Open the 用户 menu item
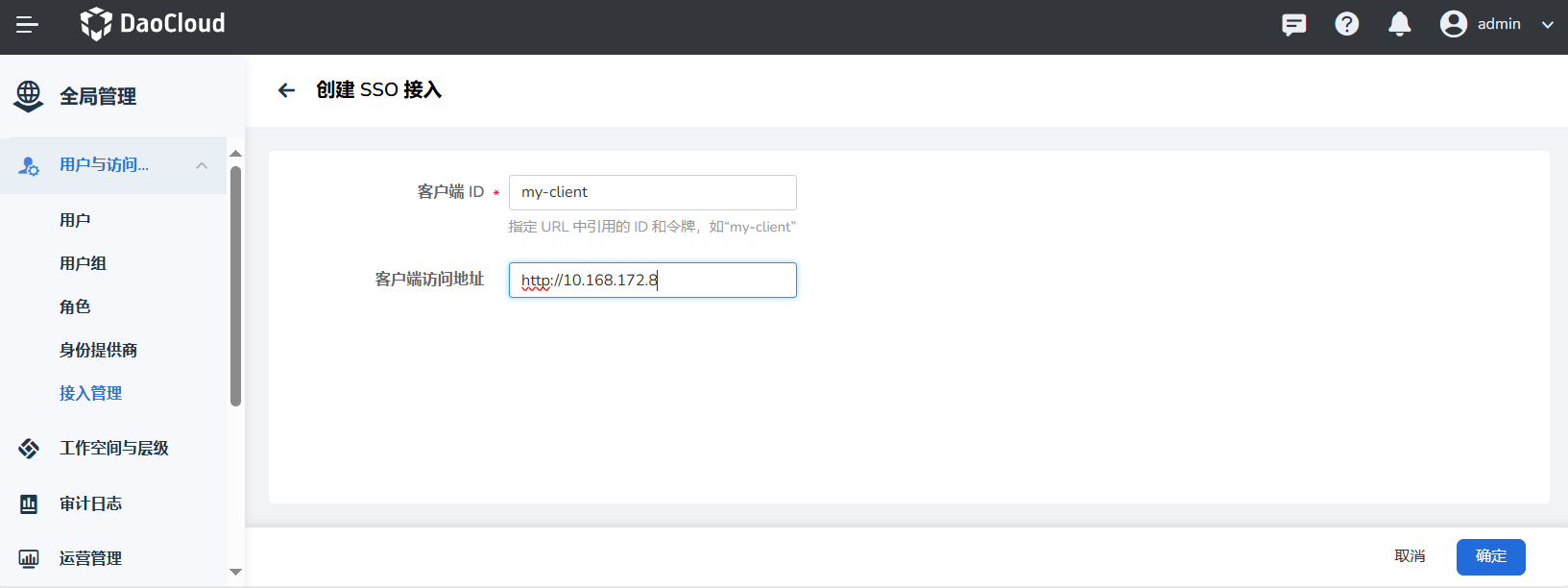Image resolution: width=1568 pixels, height=588 pixels. (75, 220)
